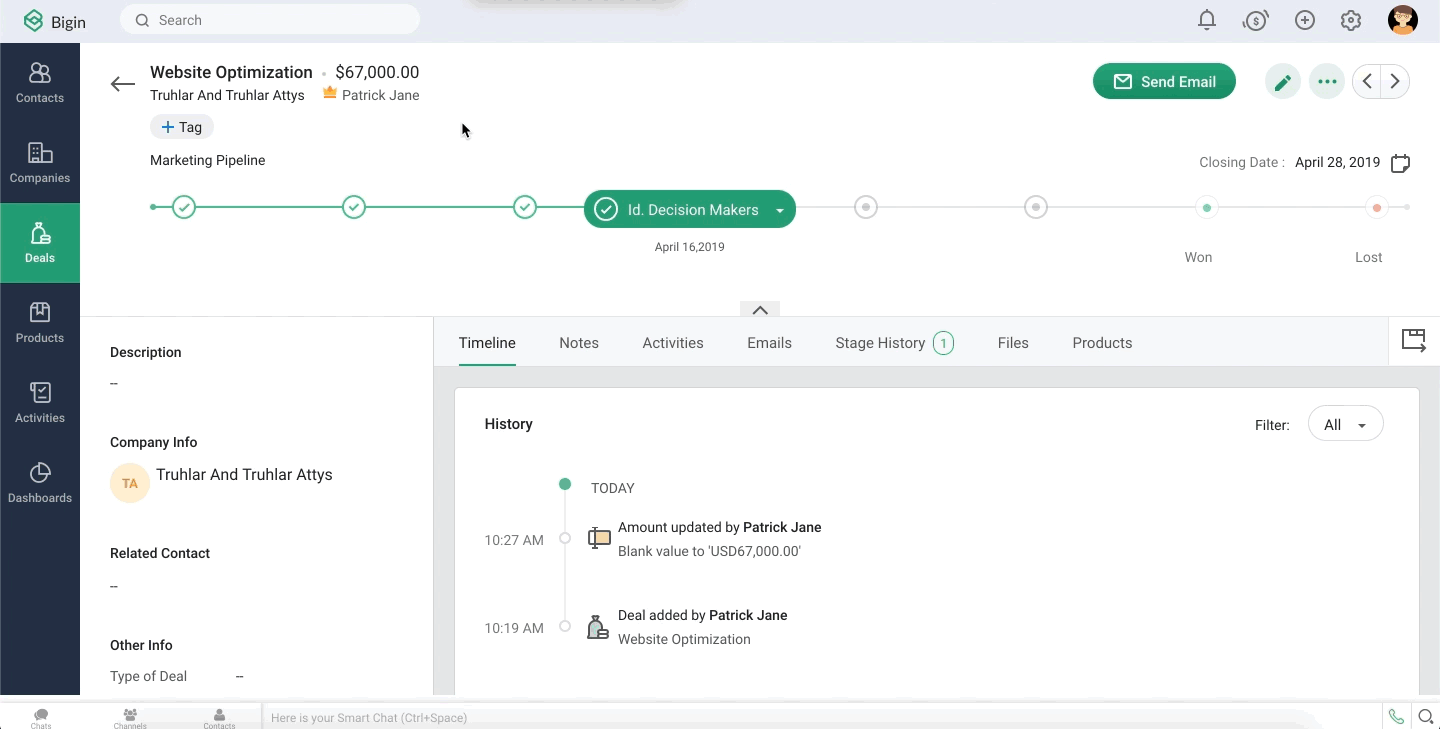Viewport: 1440px width, 729px height.
Task: Mark the deal as Won stage
Action: point(1207,208)
